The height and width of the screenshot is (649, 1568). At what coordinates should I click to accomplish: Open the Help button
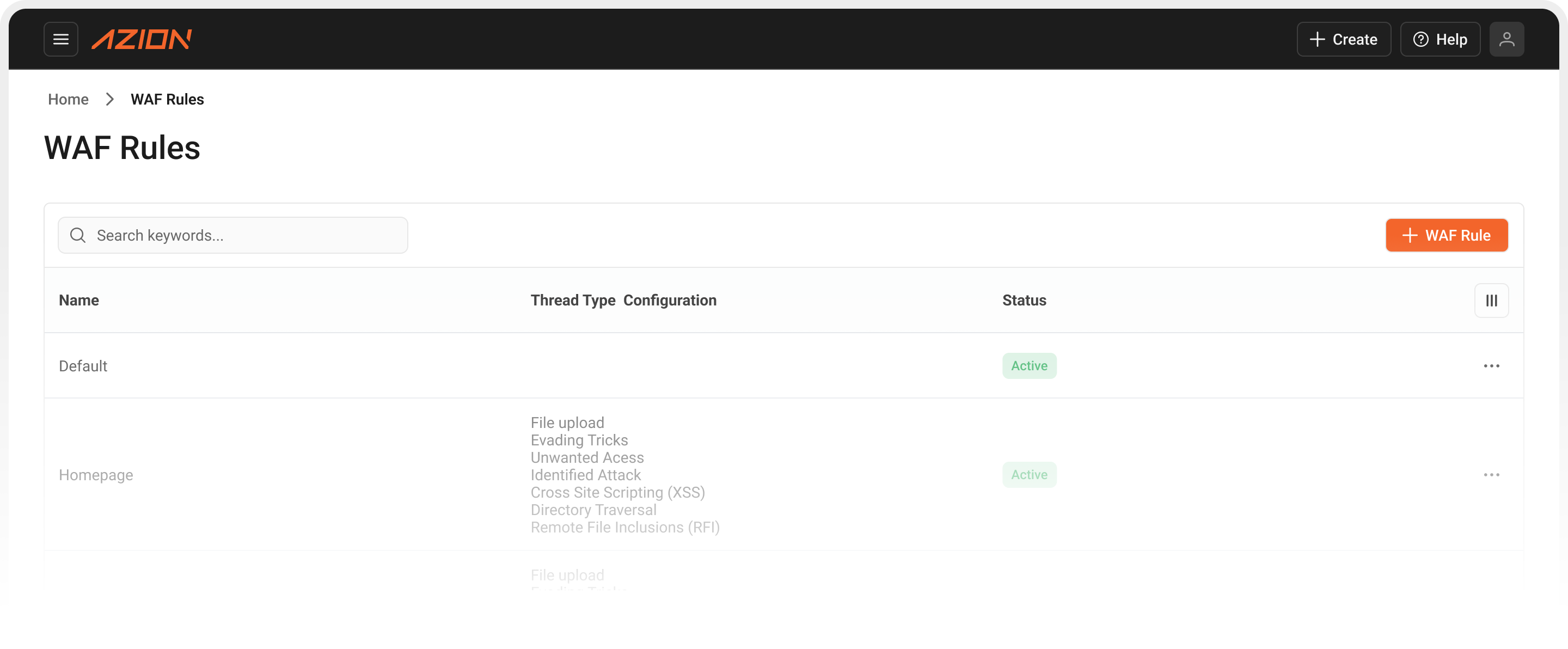tap(1440, 39)
